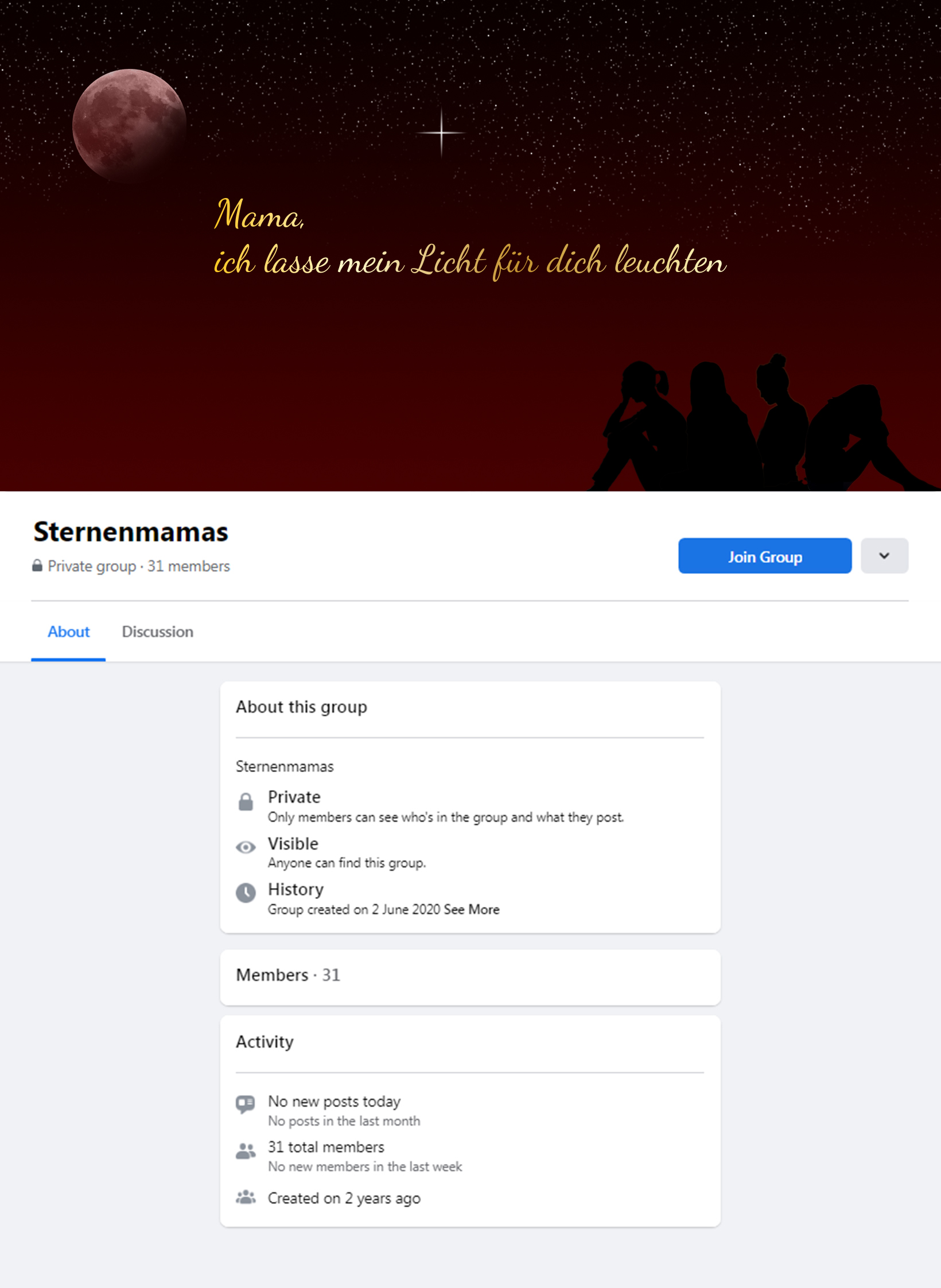Click the clock icon beside History
The height and width of the screenshot is (1288, 941).
[246, 893]
